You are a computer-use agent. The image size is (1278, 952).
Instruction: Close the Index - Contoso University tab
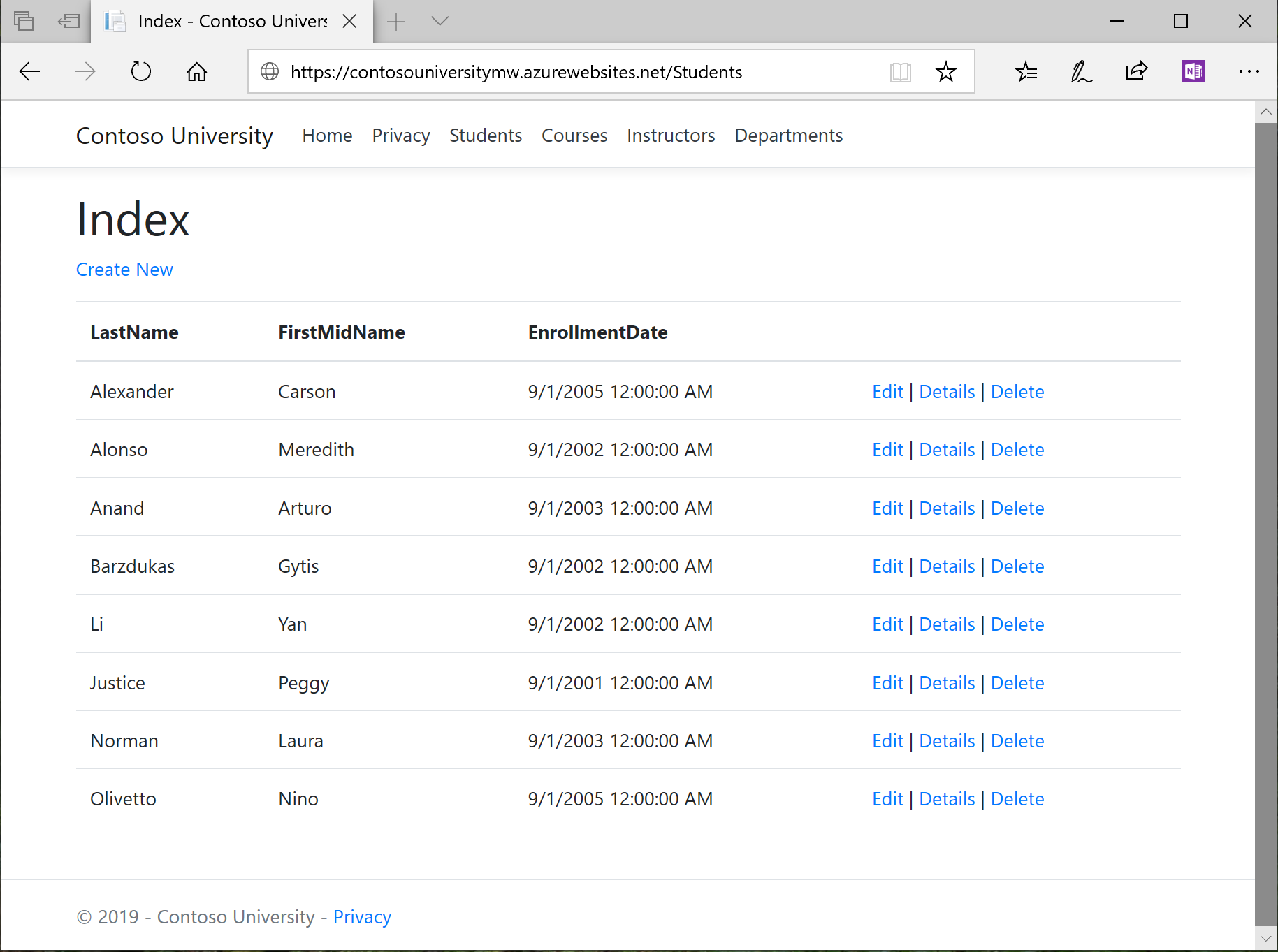coord(349,21)
